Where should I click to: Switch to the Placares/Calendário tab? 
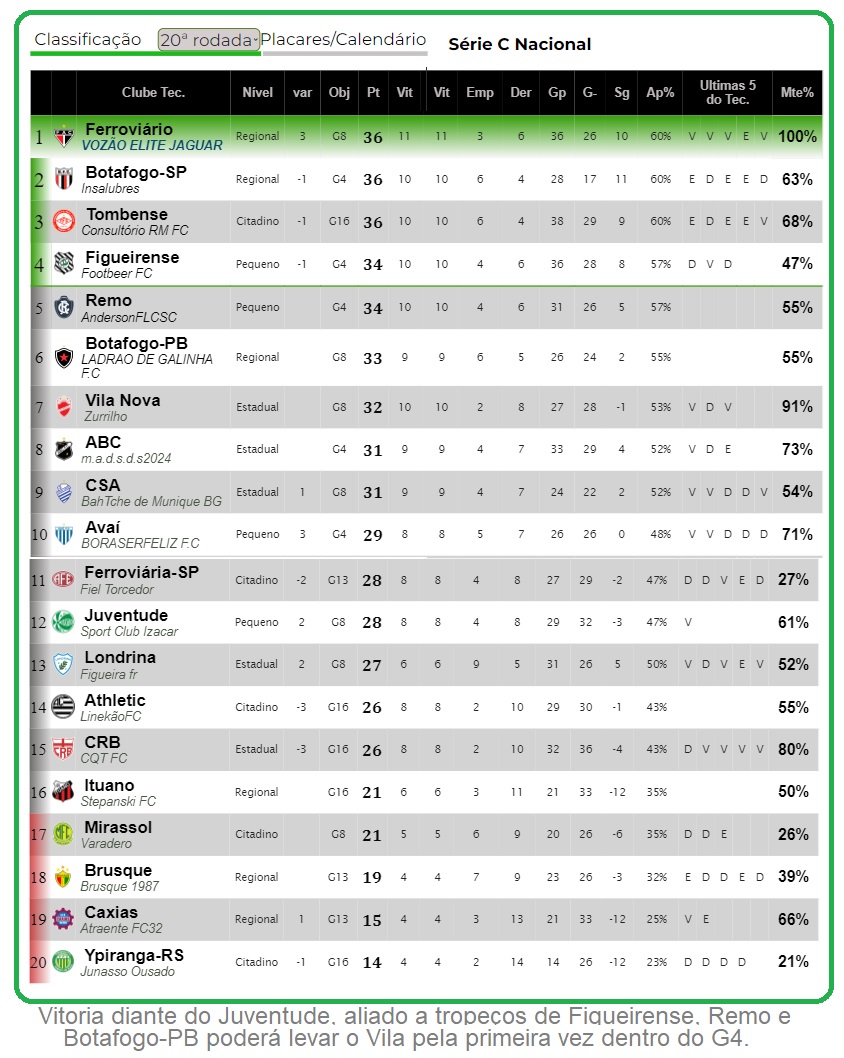click(343, 40)
